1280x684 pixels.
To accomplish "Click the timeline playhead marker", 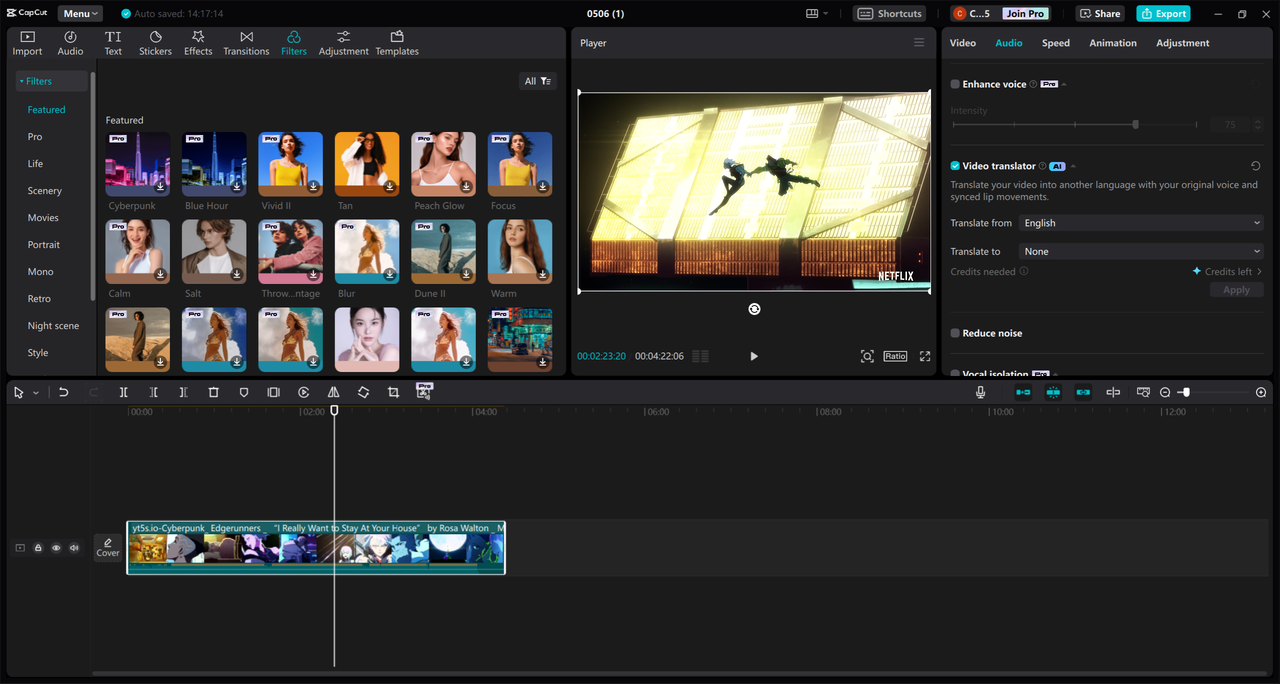I will 334,410.
